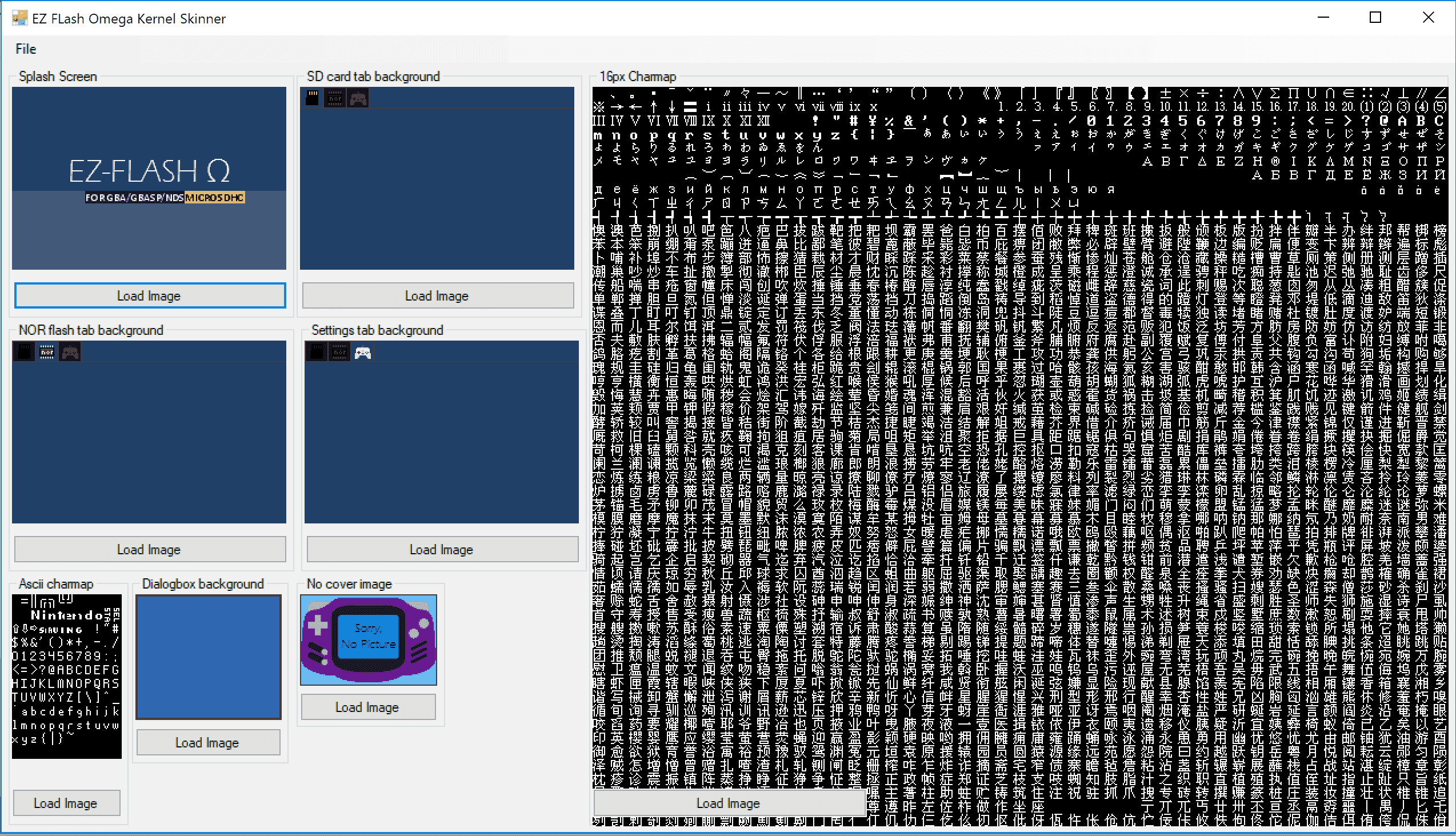Click the 'Dialogbox background' label
This screenshot has width=1456, height=836.
point(203,584)
